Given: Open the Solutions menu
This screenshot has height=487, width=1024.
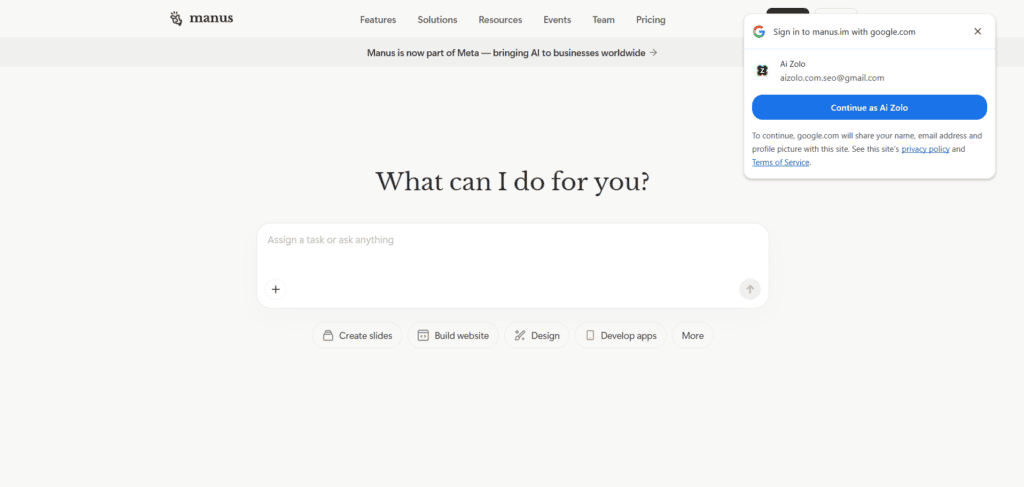Looking at the screenshot, I should point(438,20).
